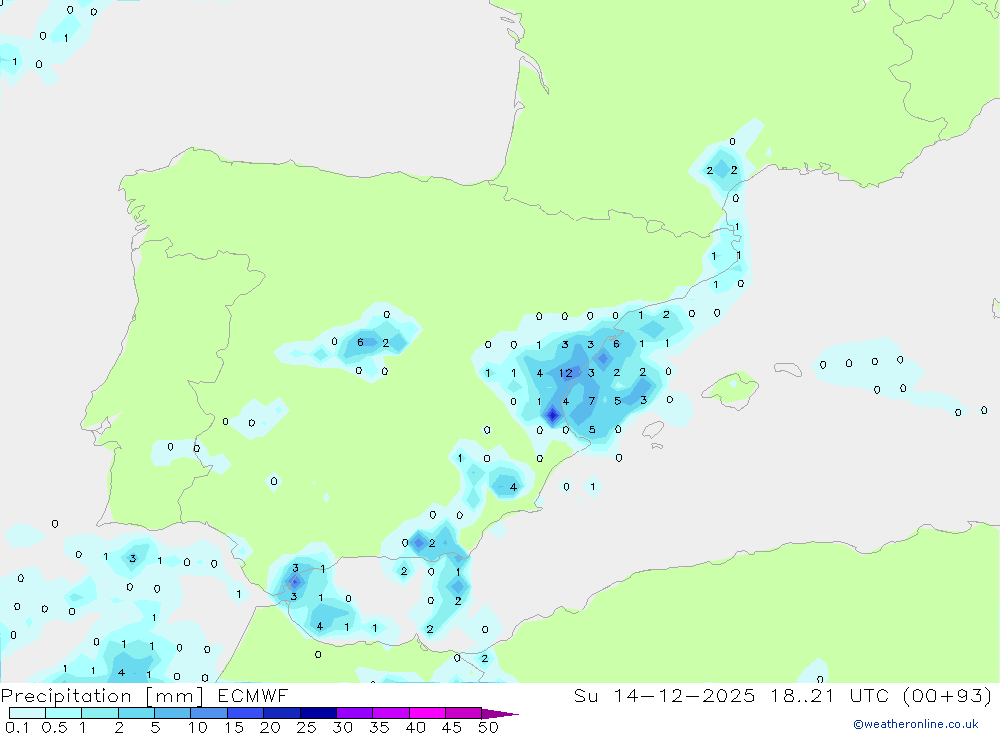The height and width of the screenshot is (733, 1000).
Task: Click the "[mm]" unit label
Action: click(175, 696)
